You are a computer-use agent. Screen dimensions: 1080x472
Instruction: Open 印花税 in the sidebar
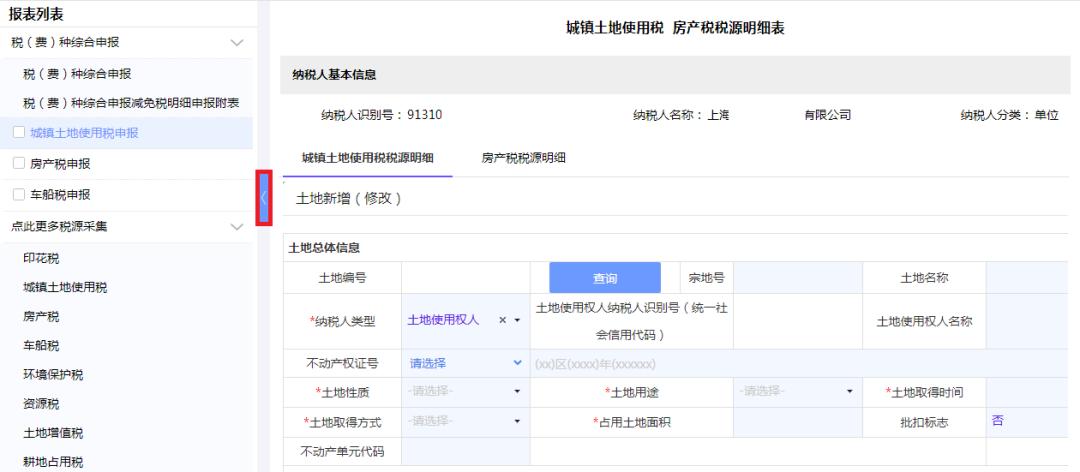click(x=42, y=258)
